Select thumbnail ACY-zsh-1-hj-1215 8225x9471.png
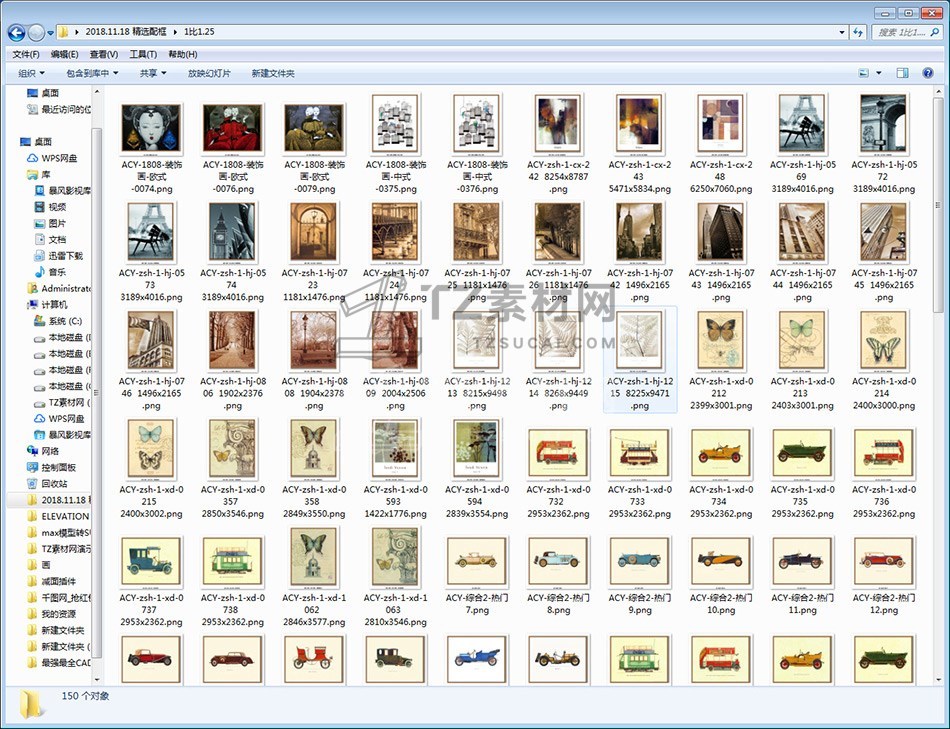Viewport: 950px width, 729px height. [x=640, y=361]
